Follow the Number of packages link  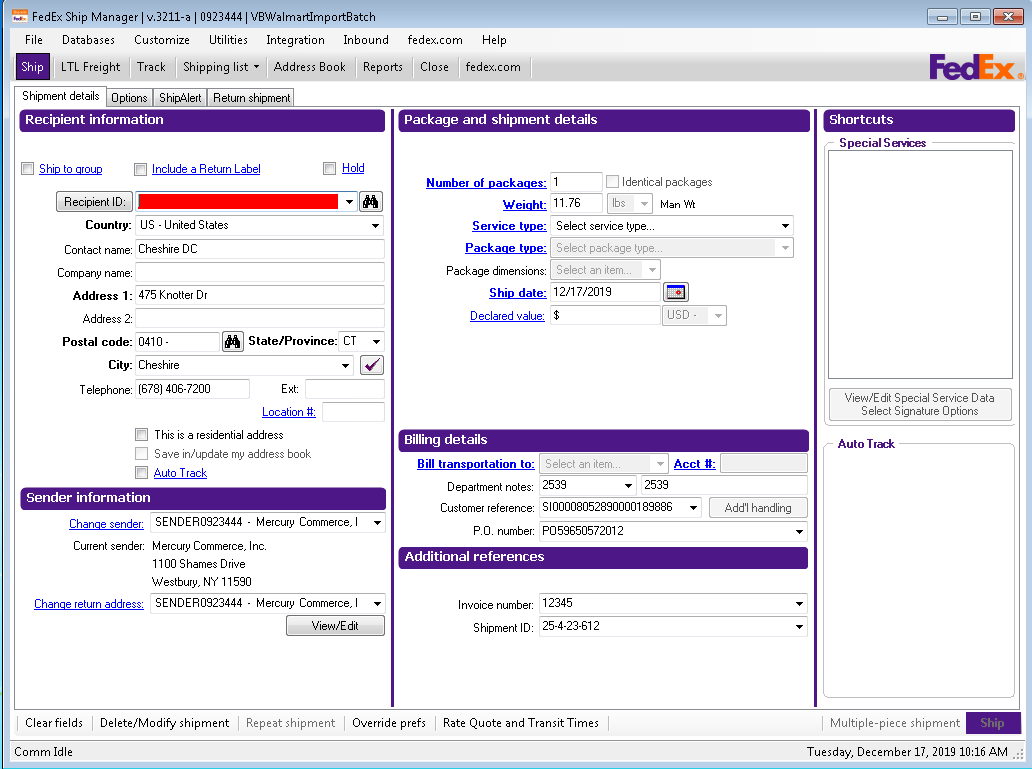pos(486,182)
